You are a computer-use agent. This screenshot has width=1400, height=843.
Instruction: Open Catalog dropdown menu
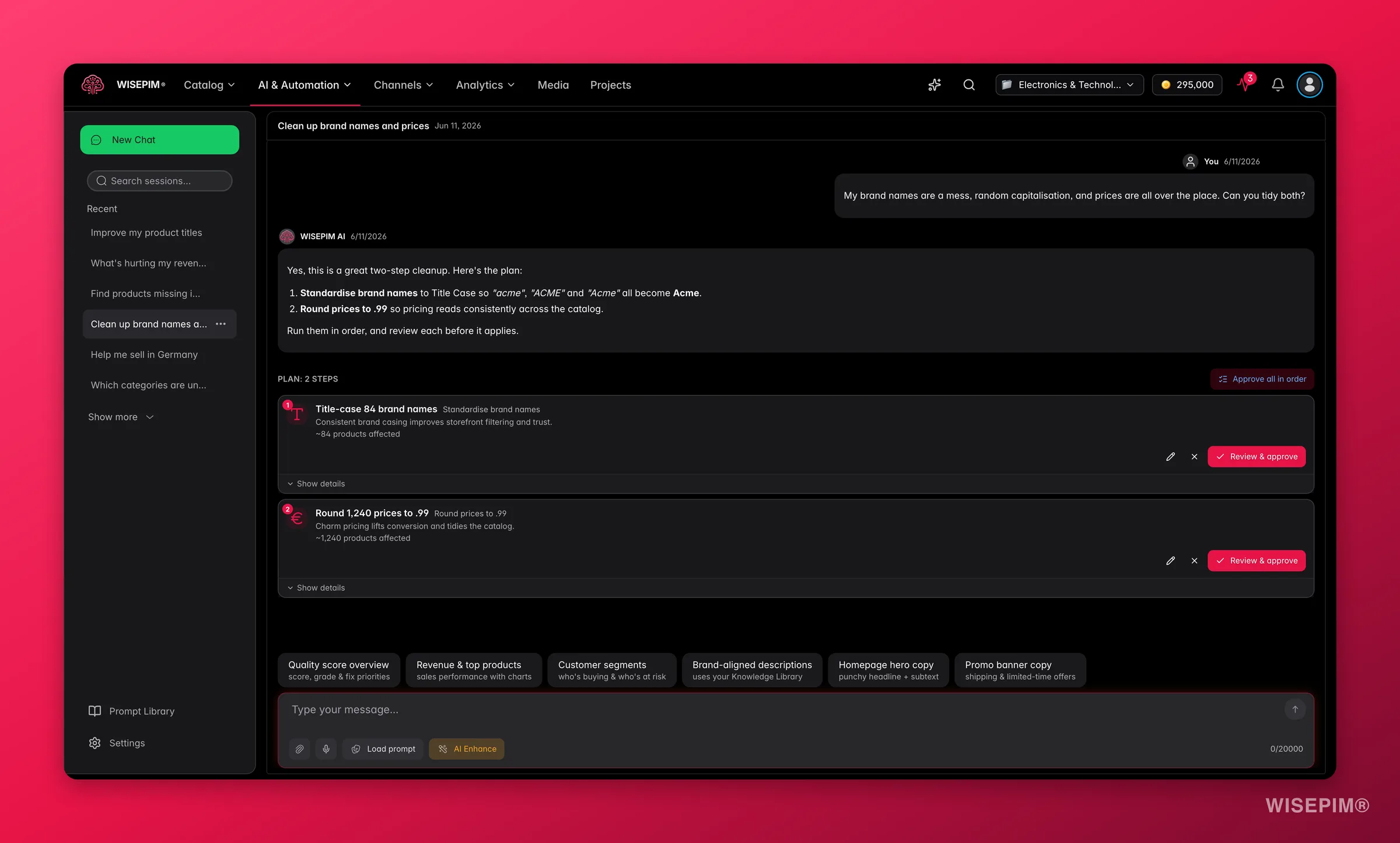tap(209, 85)
